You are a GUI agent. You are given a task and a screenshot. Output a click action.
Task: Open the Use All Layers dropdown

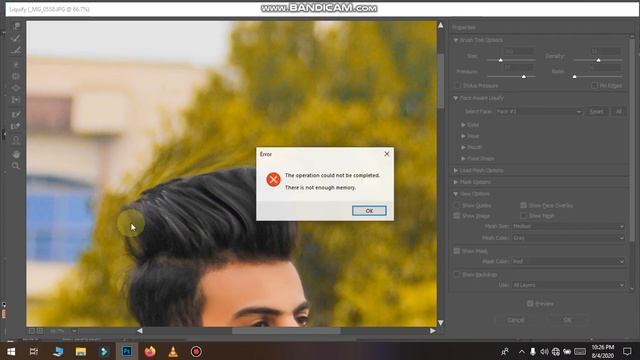[x=568, y=285]
